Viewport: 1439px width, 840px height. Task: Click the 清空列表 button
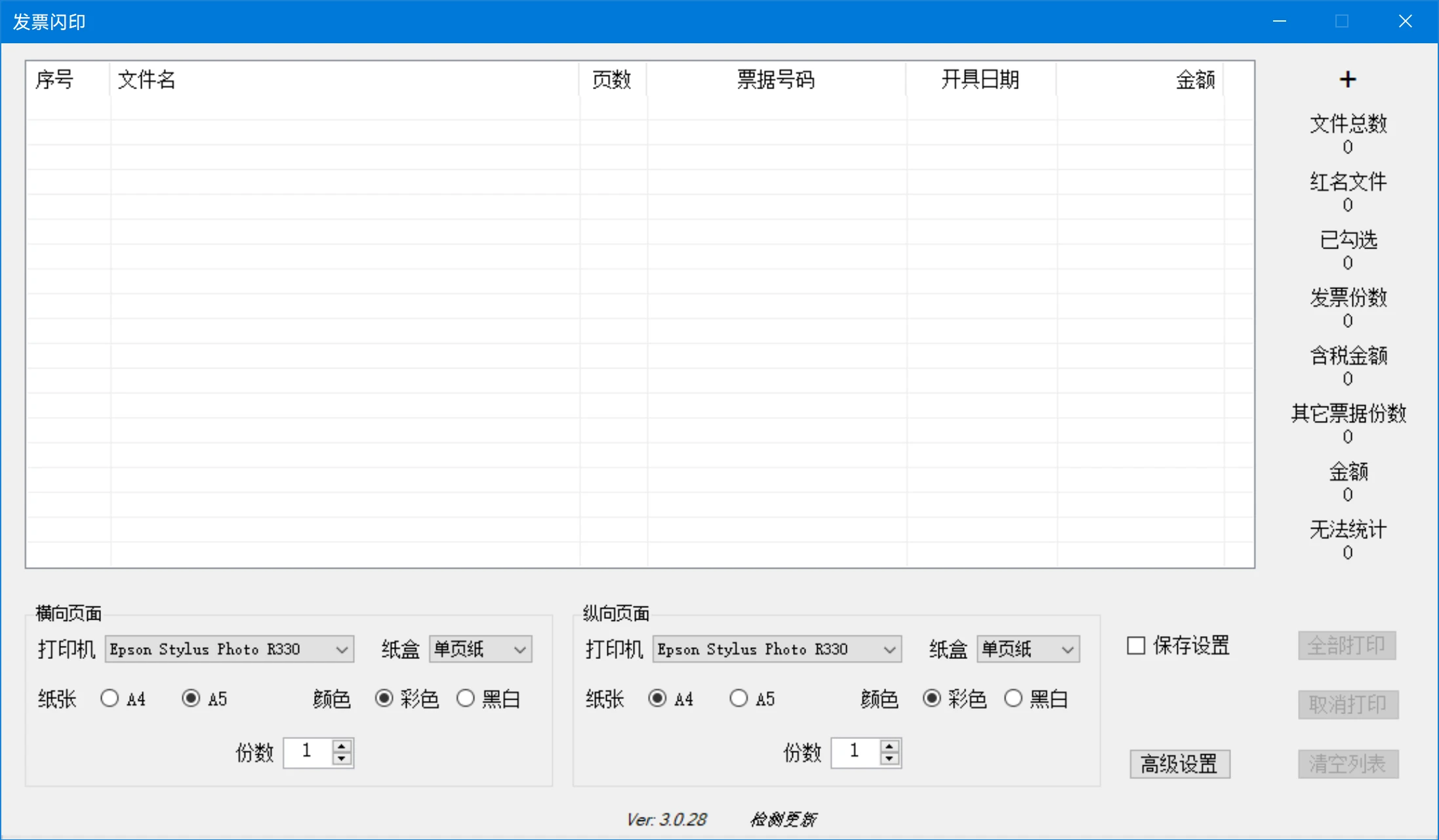1348,764
